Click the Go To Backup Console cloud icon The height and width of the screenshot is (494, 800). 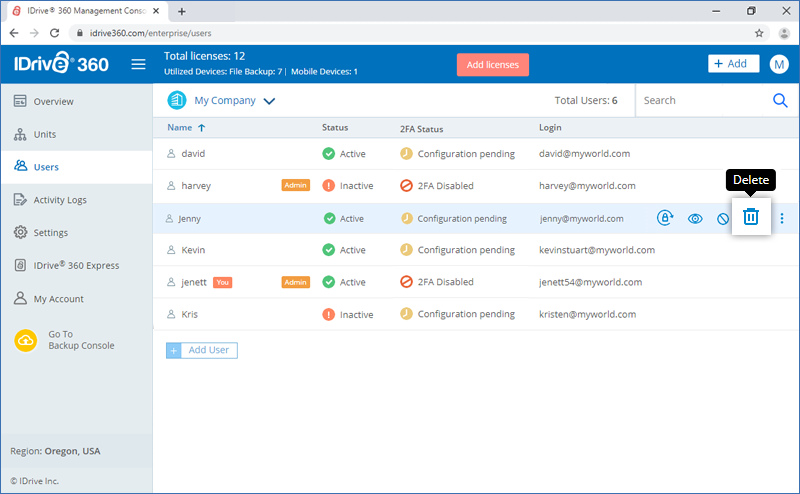point(26,340)
